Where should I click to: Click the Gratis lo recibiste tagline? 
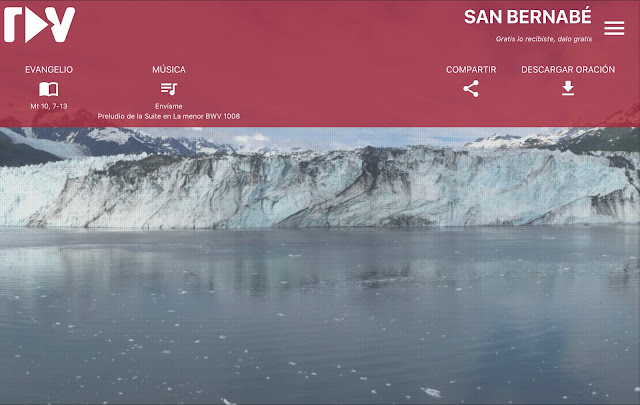click(x=544, y=39)
